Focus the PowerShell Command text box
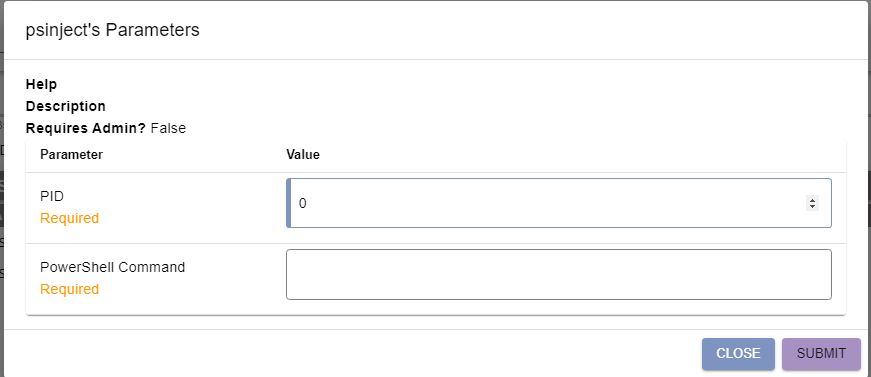This screenshot has height=377, width=871. pos(559,274)
